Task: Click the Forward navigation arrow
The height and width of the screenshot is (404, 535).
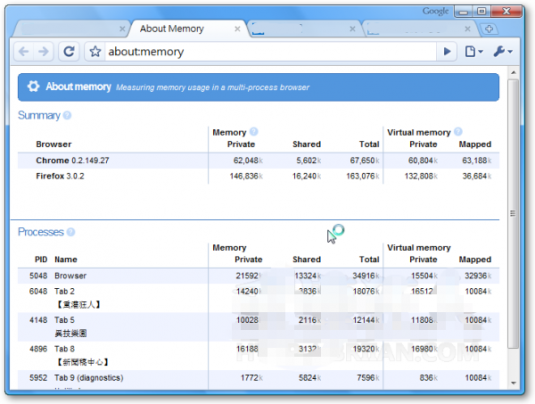Action: tap(43, 52)
